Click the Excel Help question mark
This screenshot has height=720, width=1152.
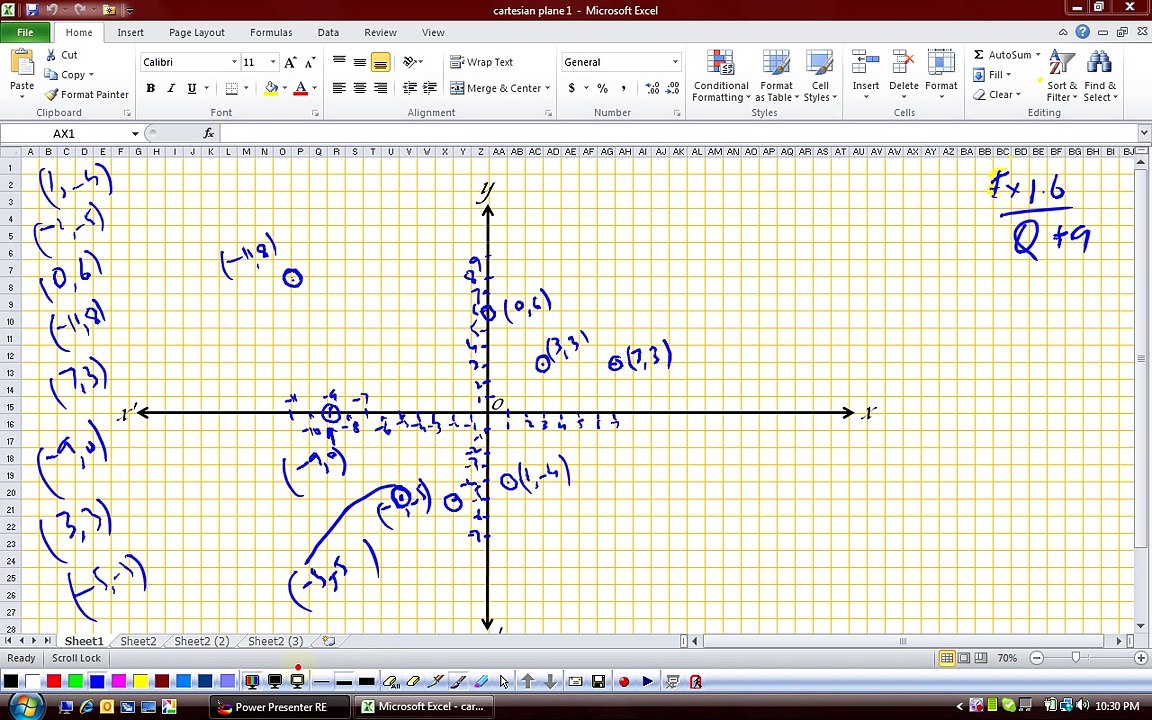[1083, 32]
